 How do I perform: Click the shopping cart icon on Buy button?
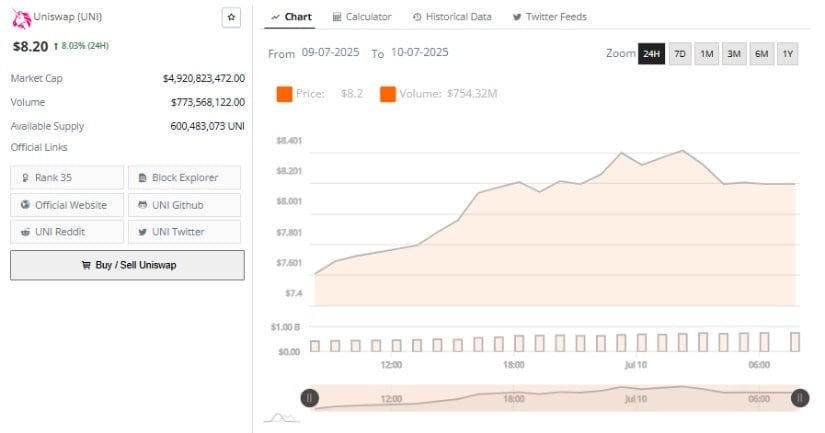[86, 265]
